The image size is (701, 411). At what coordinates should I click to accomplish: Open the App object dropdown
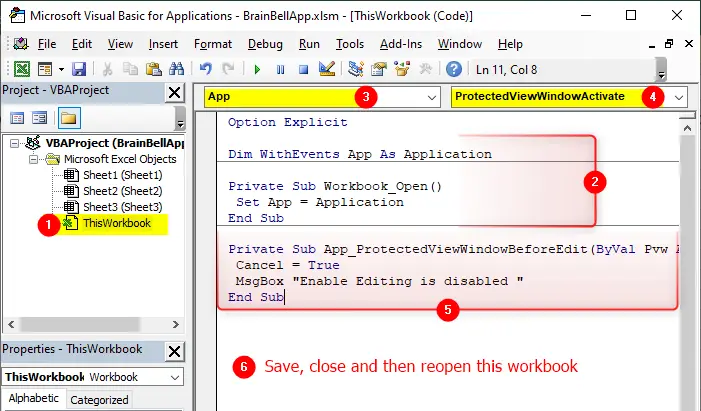[431, 97]
